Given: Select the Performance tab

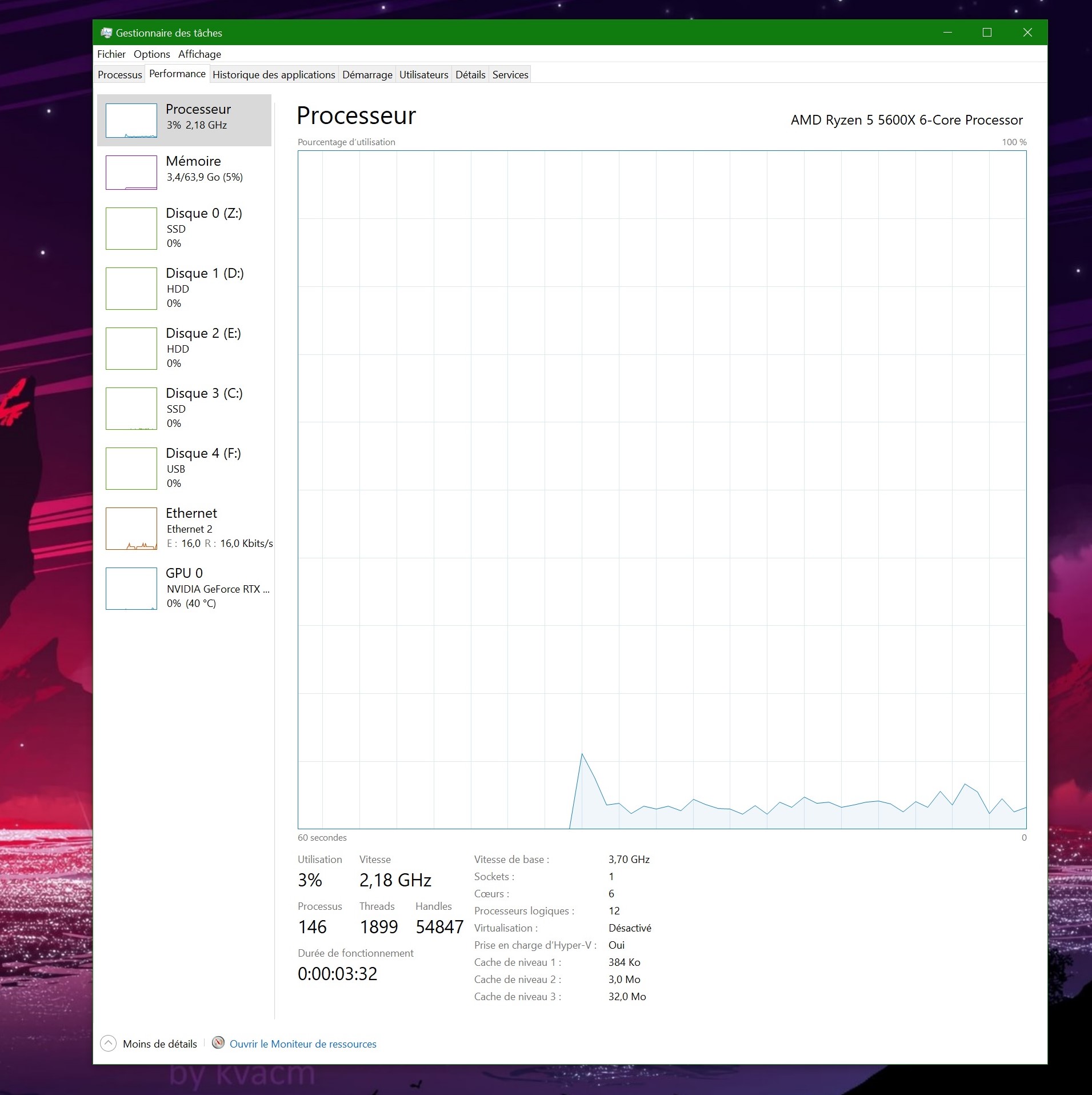Looking at the screenshot, I should [x=177, y=74].
